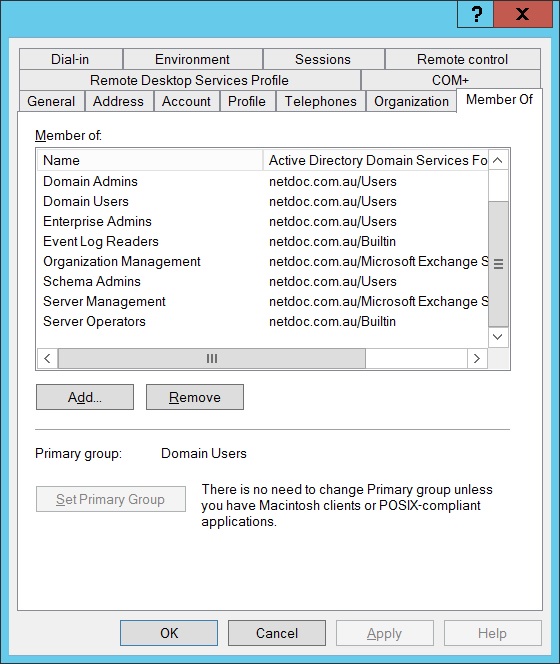This screenshot has width=560, height=664.
Task: Click the horizontal scroll left arrow
Action: click(x=47, y=358)
